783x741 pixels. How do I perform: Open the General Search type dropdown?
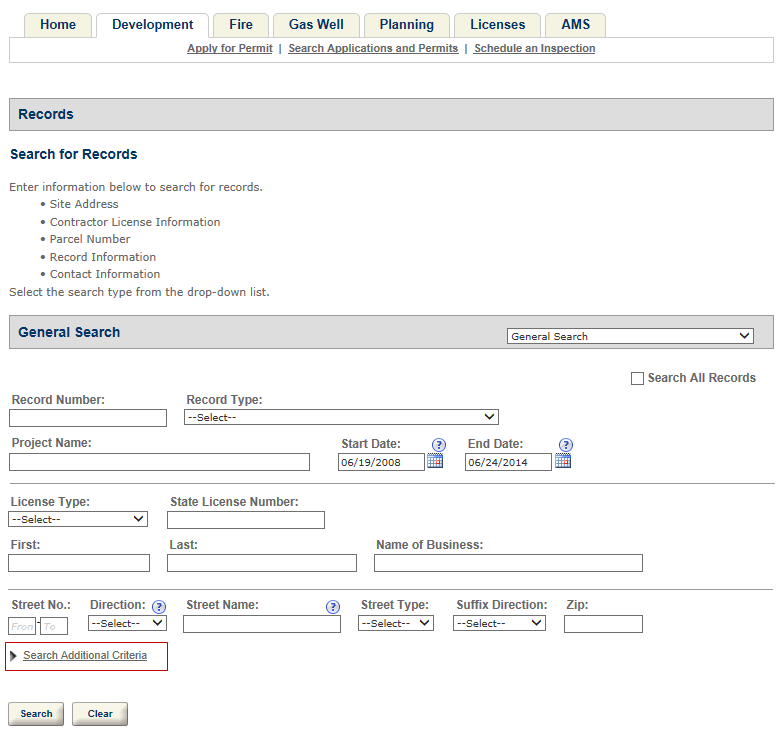[630, 336]
